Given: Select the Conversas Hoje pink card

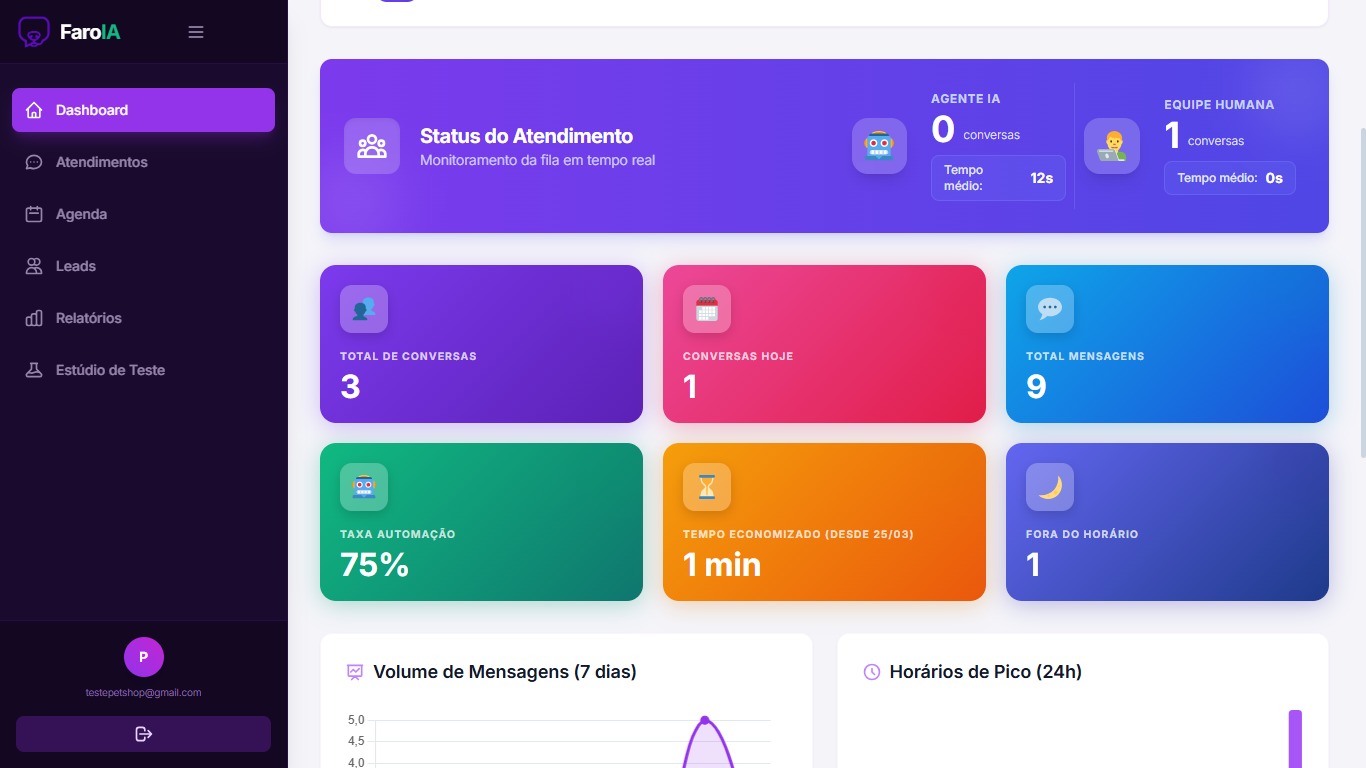Looking at the screenshot, I should [824, 344].
